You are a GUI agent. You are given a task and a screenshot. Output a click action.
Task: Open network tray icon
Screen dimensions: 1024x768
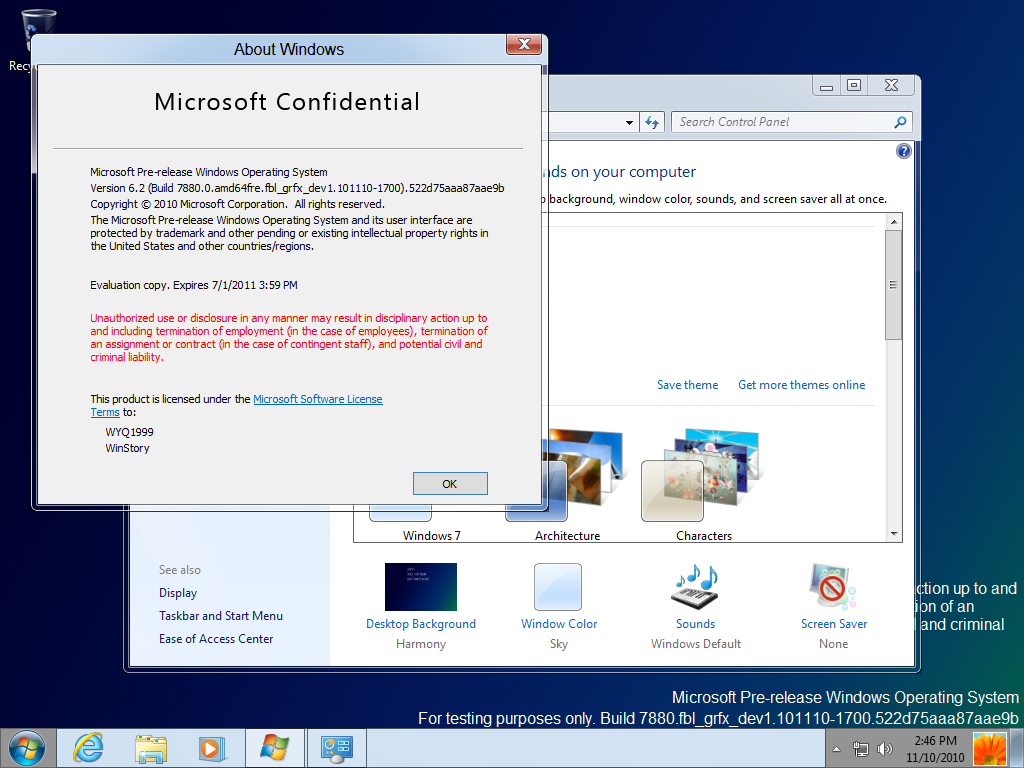point(861,750)
